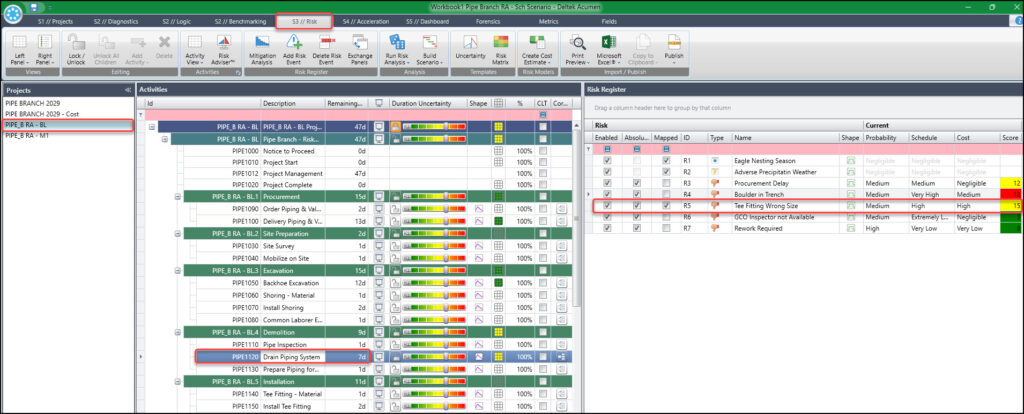Toggle Mapped checkbox for risk R5

(x=665, y=205)
